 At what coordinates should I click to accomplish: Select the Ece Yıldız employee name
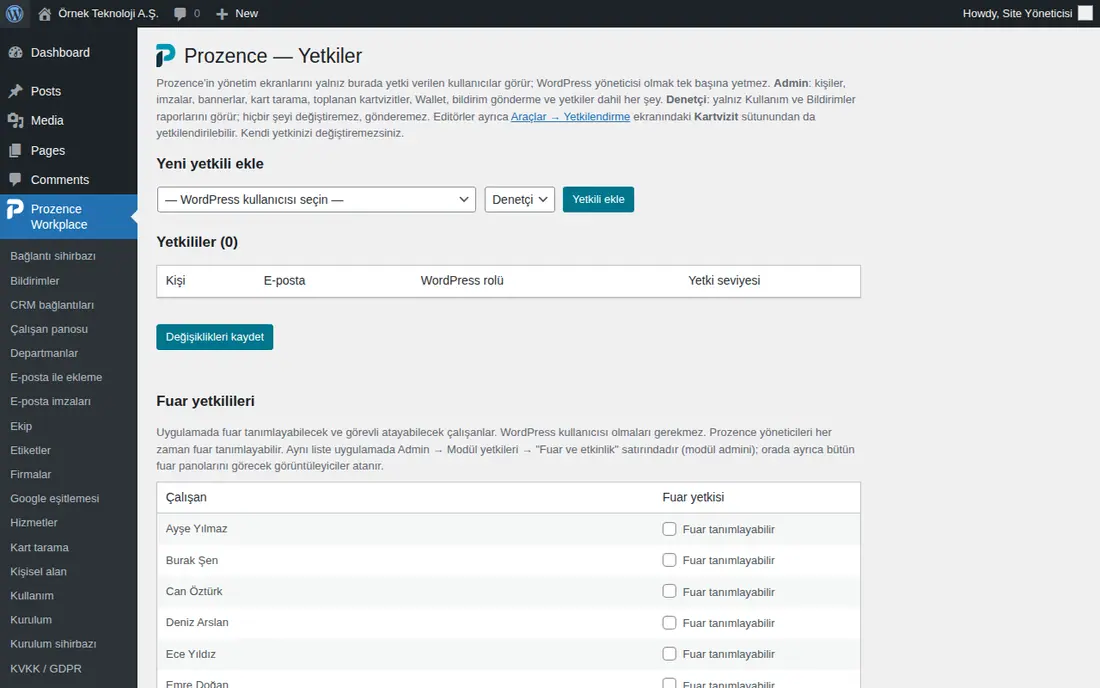tap(191, 654)
